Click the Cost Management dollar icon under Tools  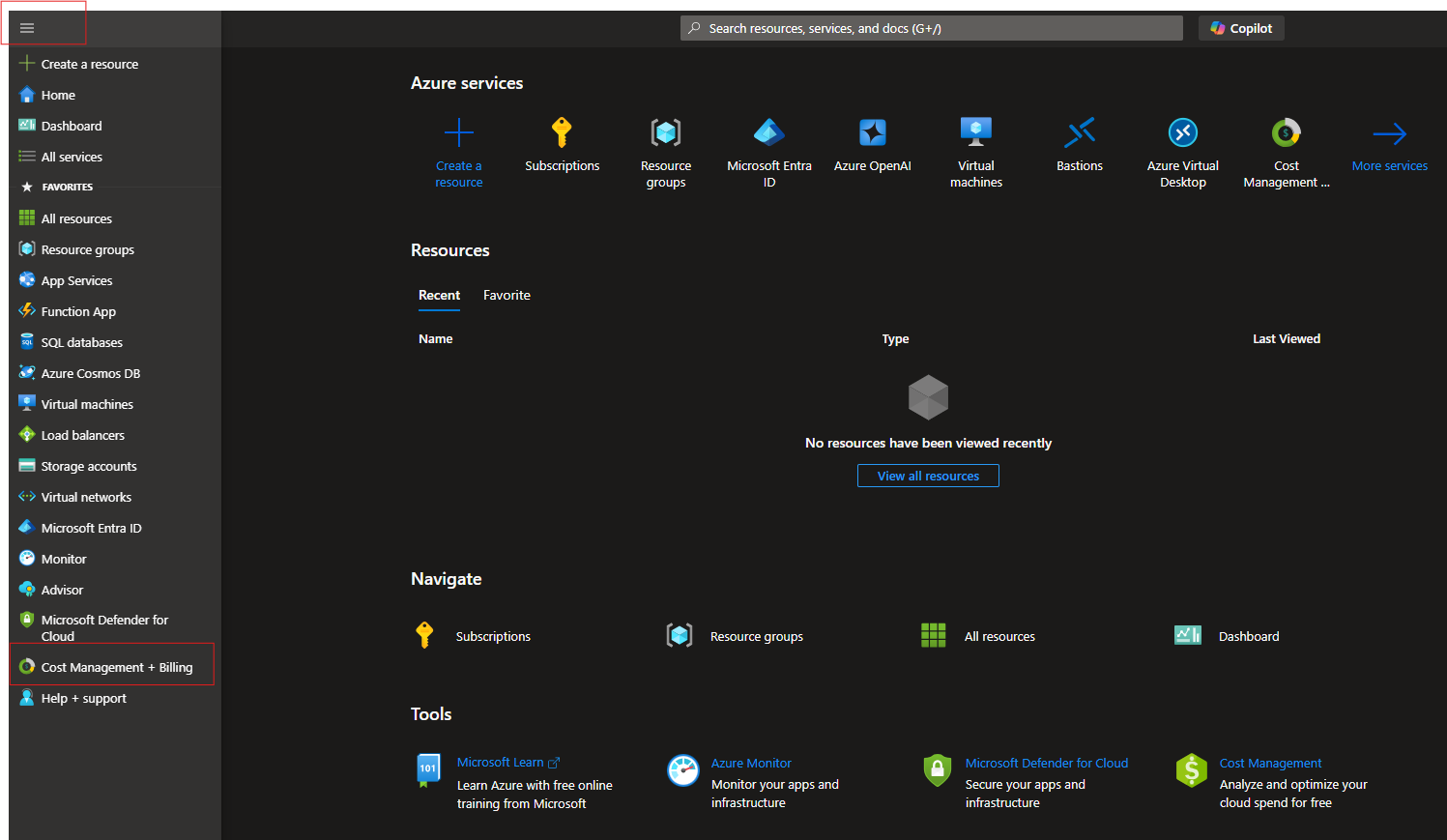[1192, 770]
